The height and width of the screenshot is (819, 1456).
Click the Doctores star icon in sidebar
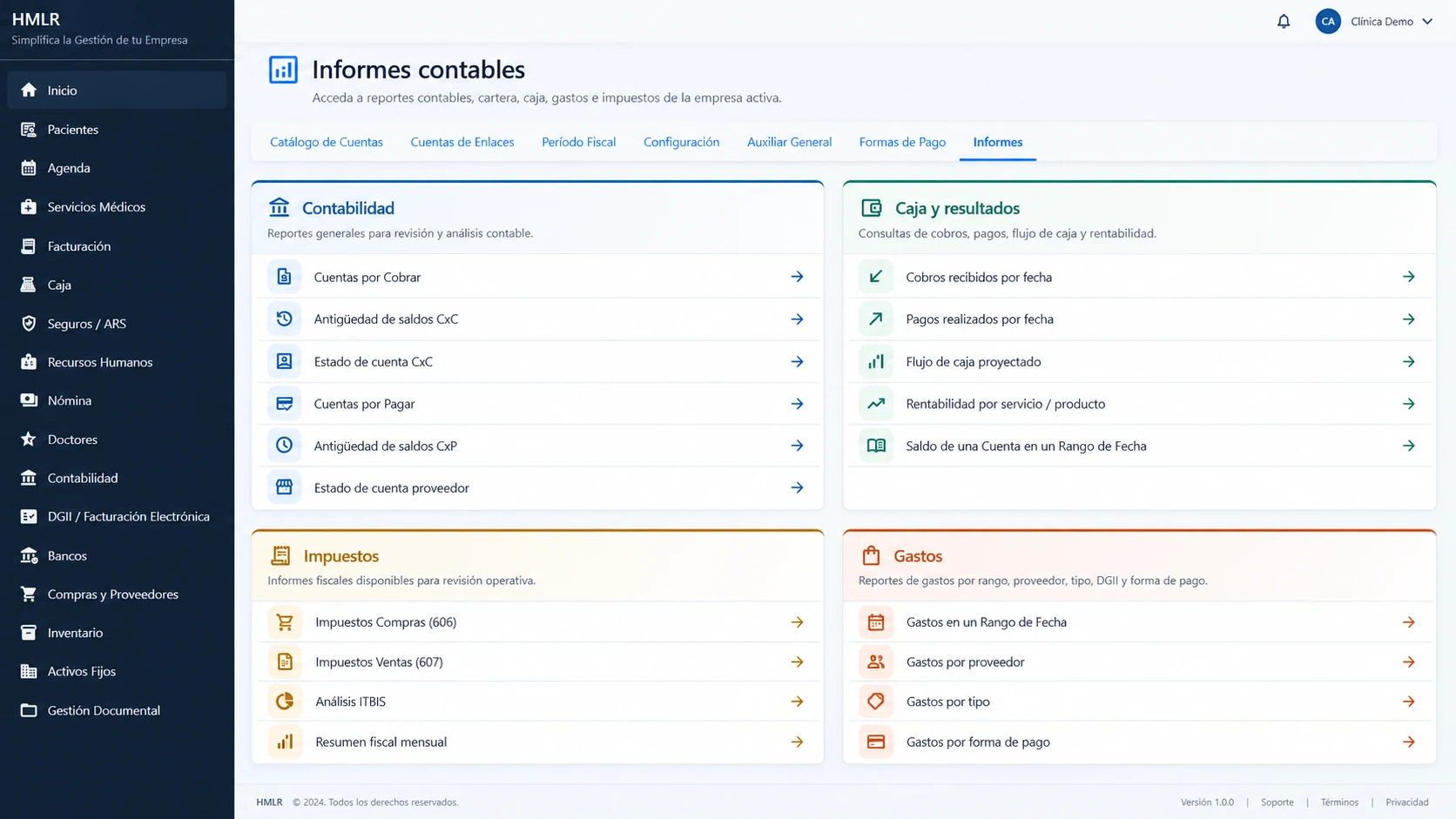point(29,440)
